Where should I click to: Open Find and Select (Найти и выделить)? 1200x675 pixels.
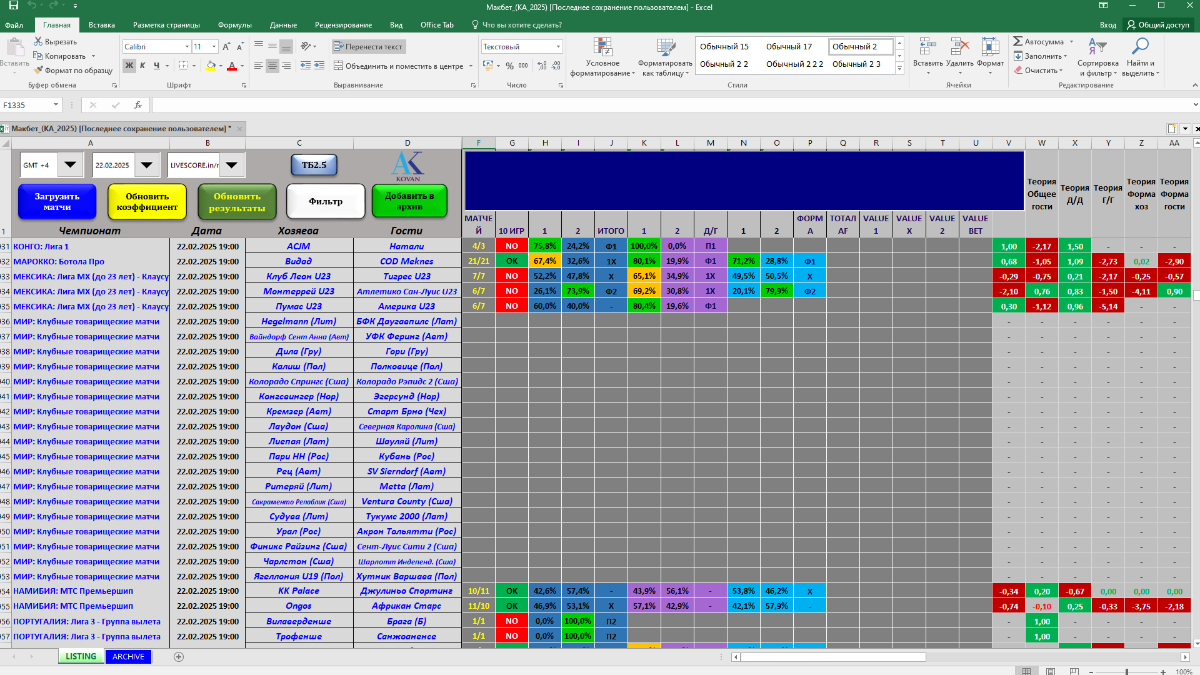pyautogui.click(x=1139, y=57)
